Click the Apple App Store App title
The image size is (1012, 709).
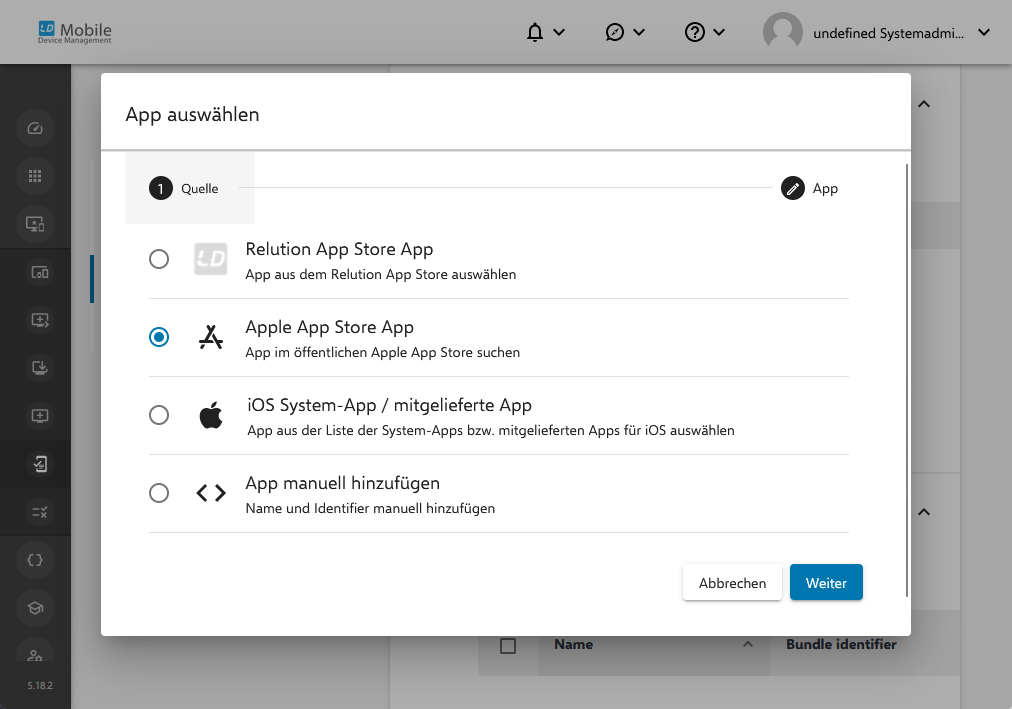click(x=329, y=327)
